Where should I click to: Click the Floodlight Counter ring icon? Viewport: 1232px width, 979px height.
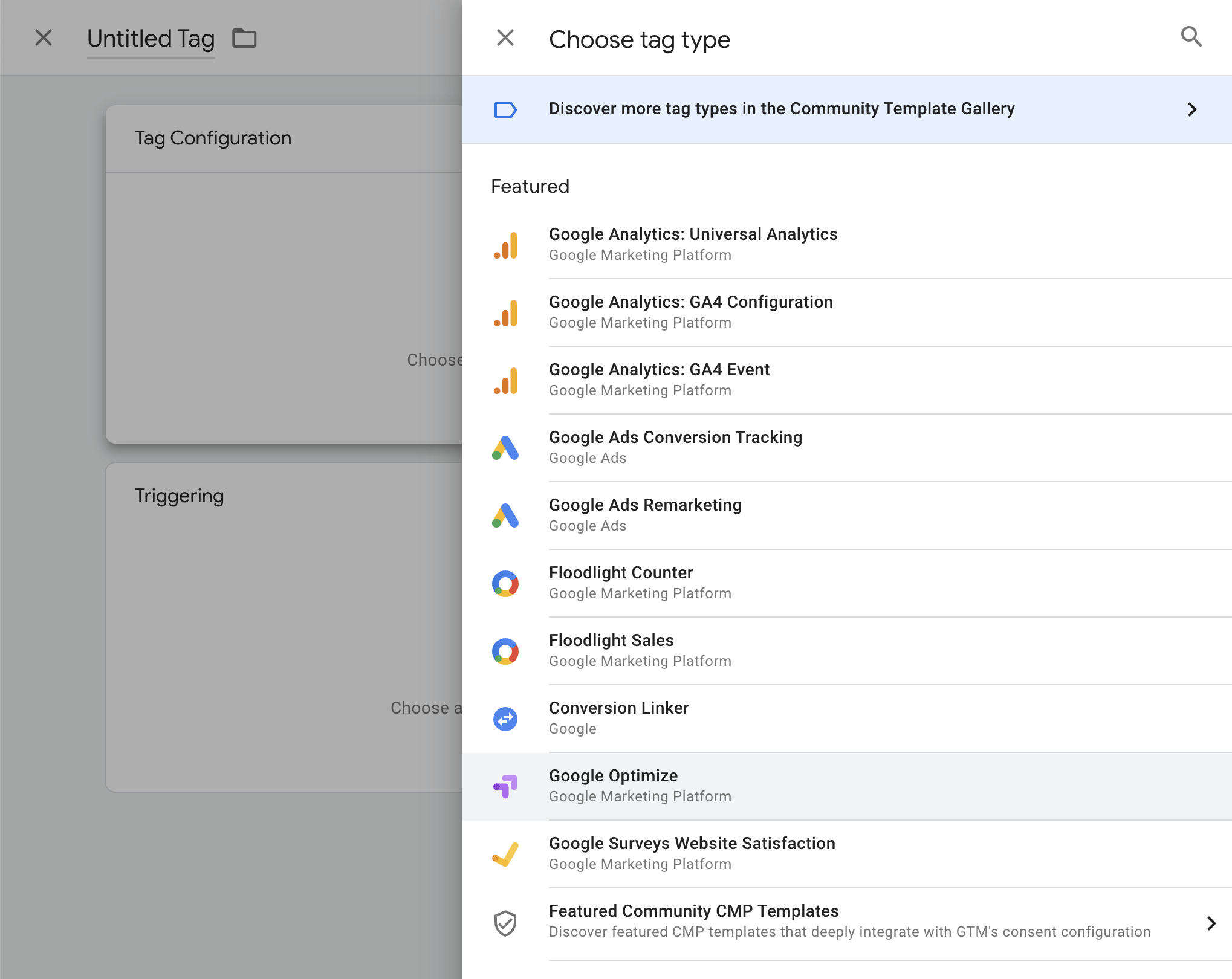[505, 584]
